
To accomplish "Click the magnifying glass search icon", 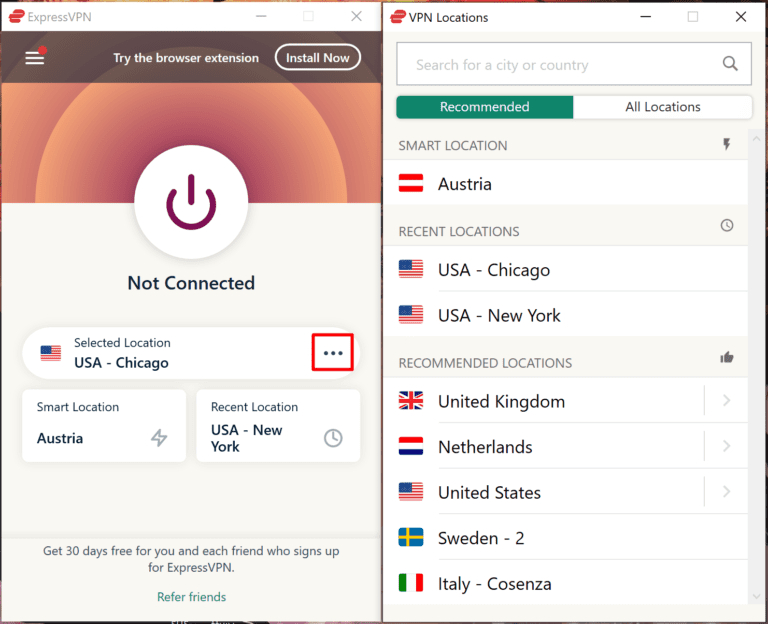I will [x=730, y=65].
